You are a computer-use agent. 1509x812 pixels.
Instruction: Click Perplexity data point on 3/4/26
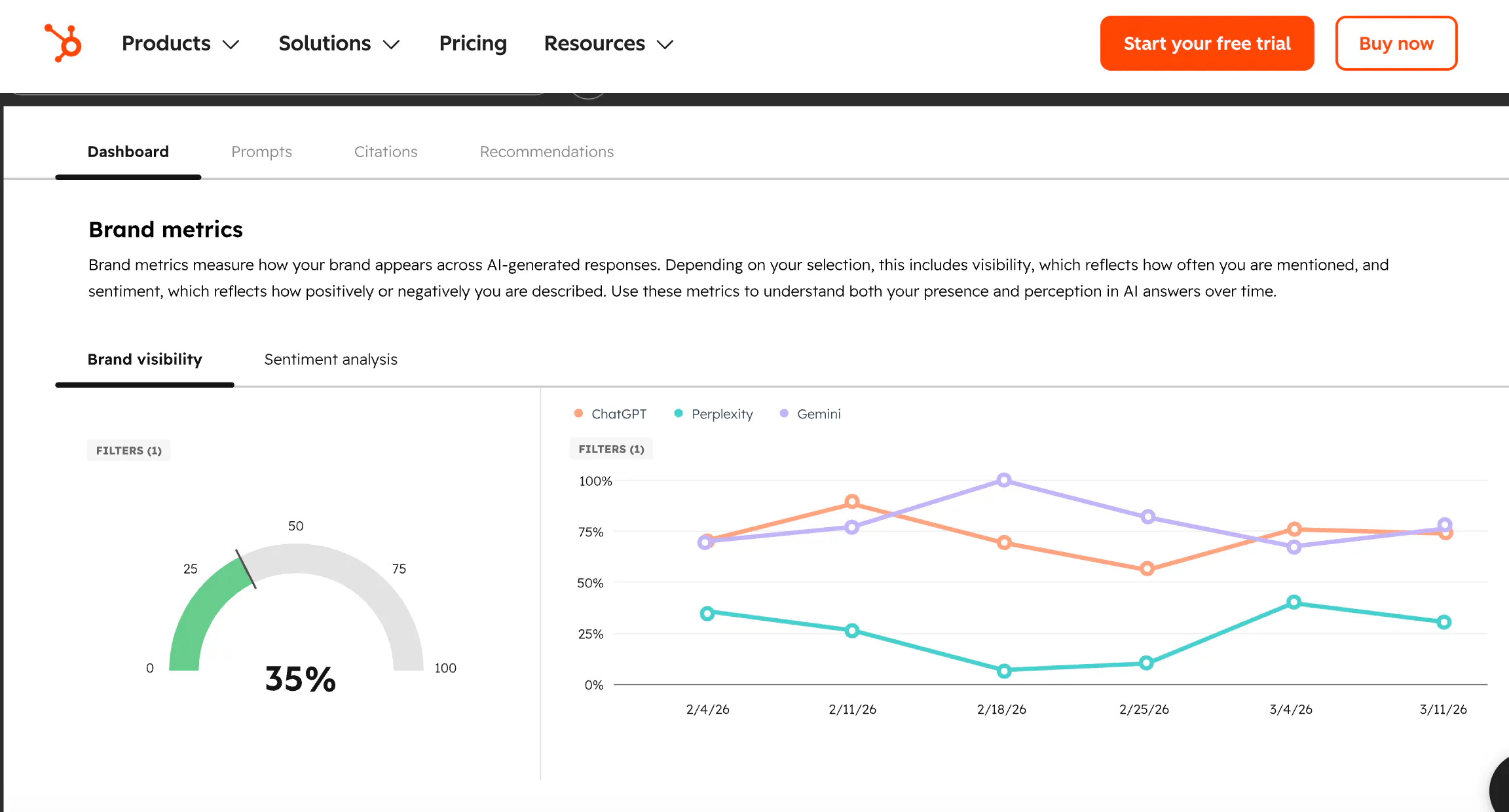pos(1294,602)
